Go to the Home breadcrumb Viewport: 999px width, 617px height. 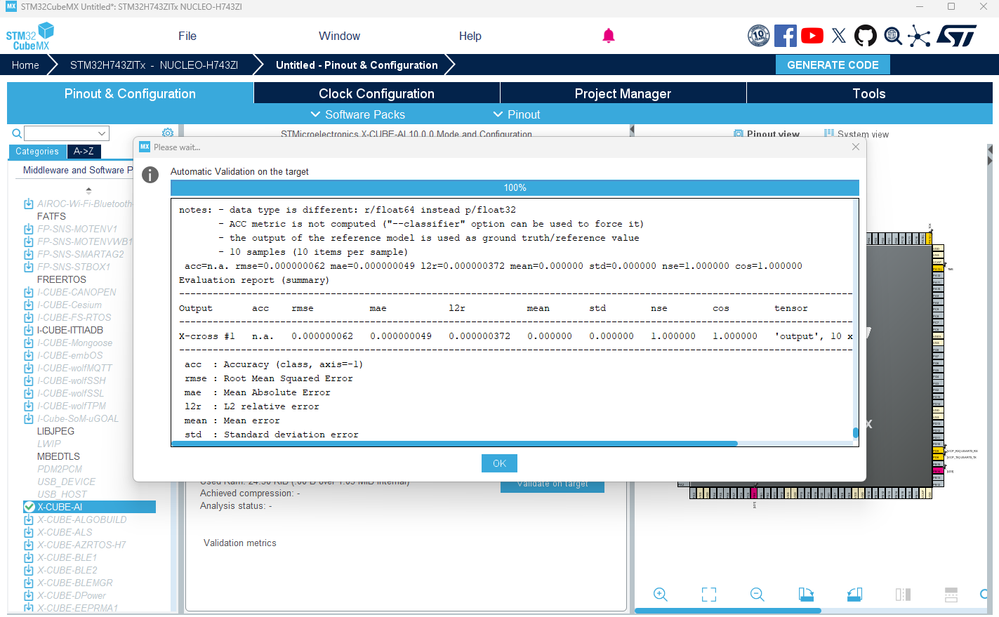coord(25,65)
